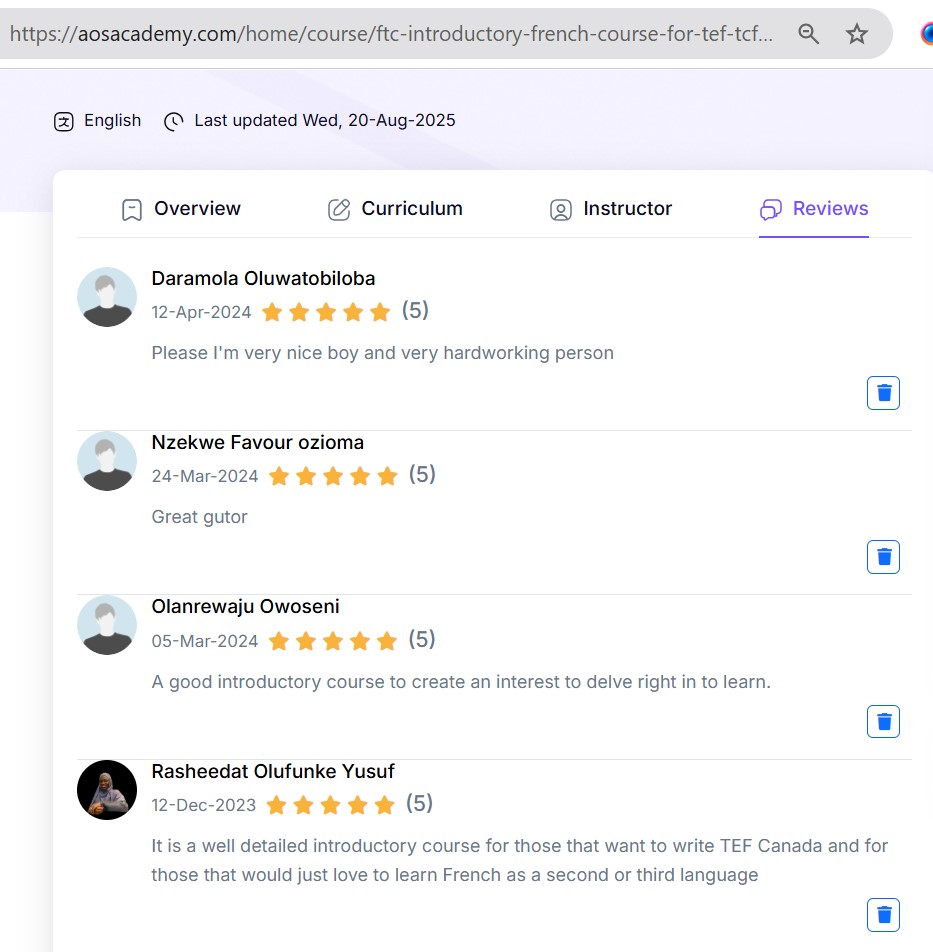Image resolution: width=933 pixels, height=952 pixels.
Task: Delete Nzekwe Favour ozioma's review
Action: click(883, 557)
